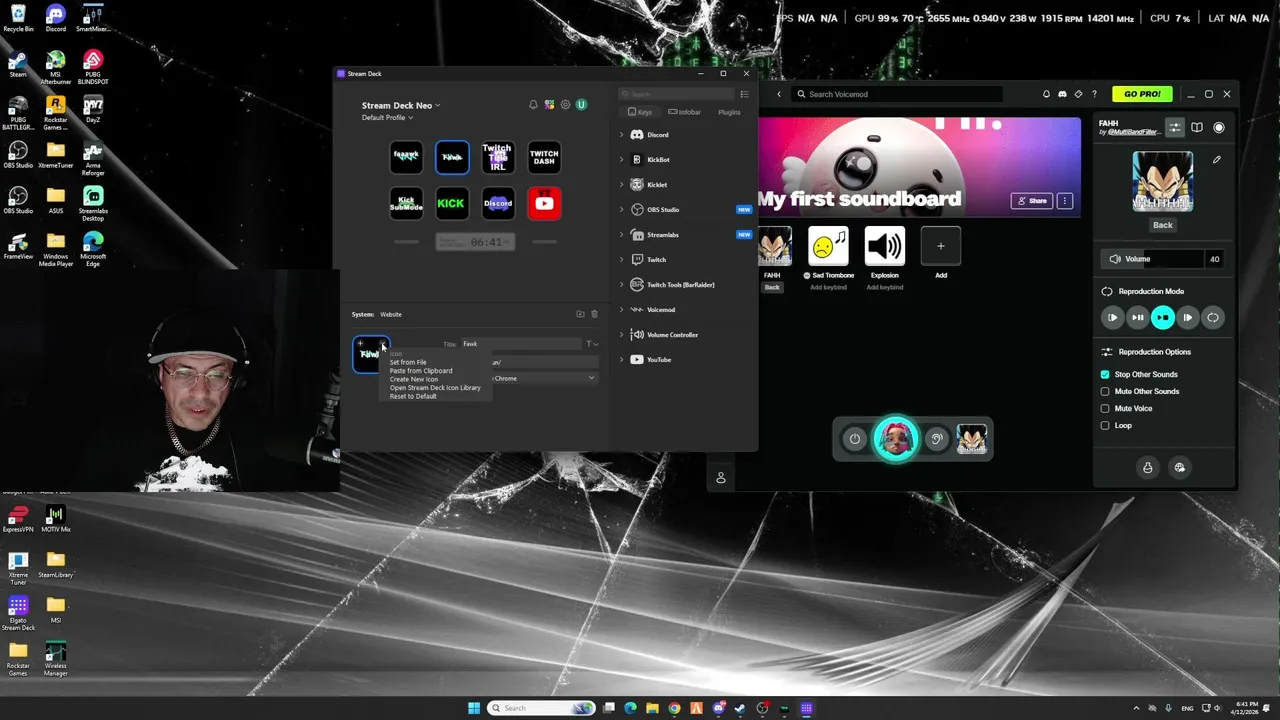1280x720 pixels.
Task: Choose Set from File in icon menu
Action: [x=408, y=362]
